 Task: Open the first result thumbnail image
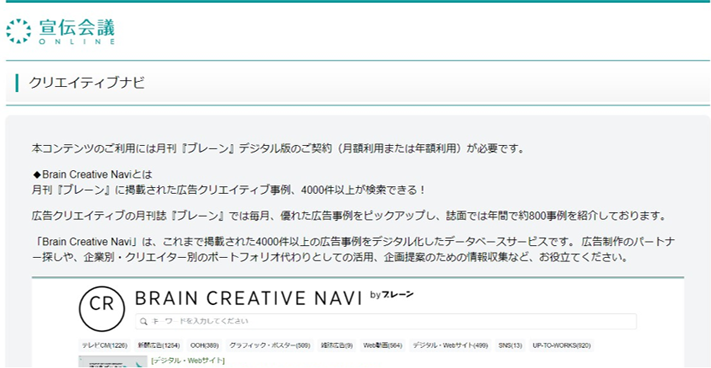[x=113, y=362]
